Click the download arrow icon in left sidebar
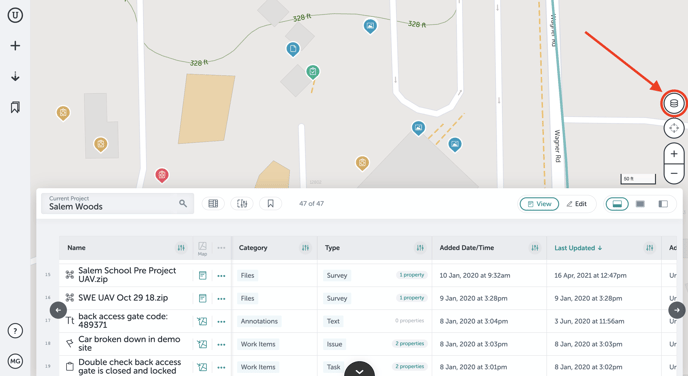Image resolution: width=688 pixels, height=376 pixels. pos(15,76)
